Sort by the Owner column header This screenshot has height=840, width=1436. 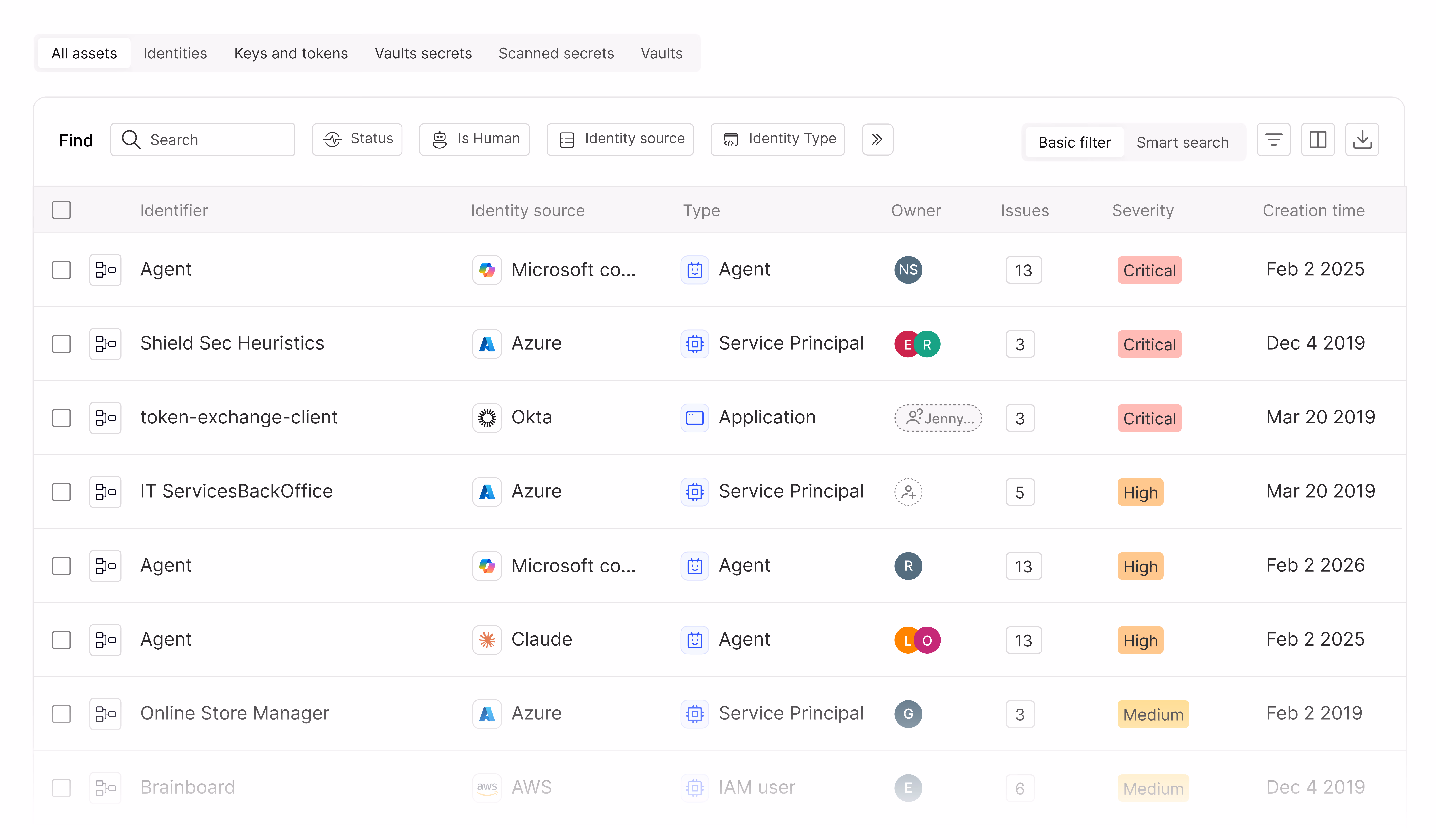coord(916,211)
